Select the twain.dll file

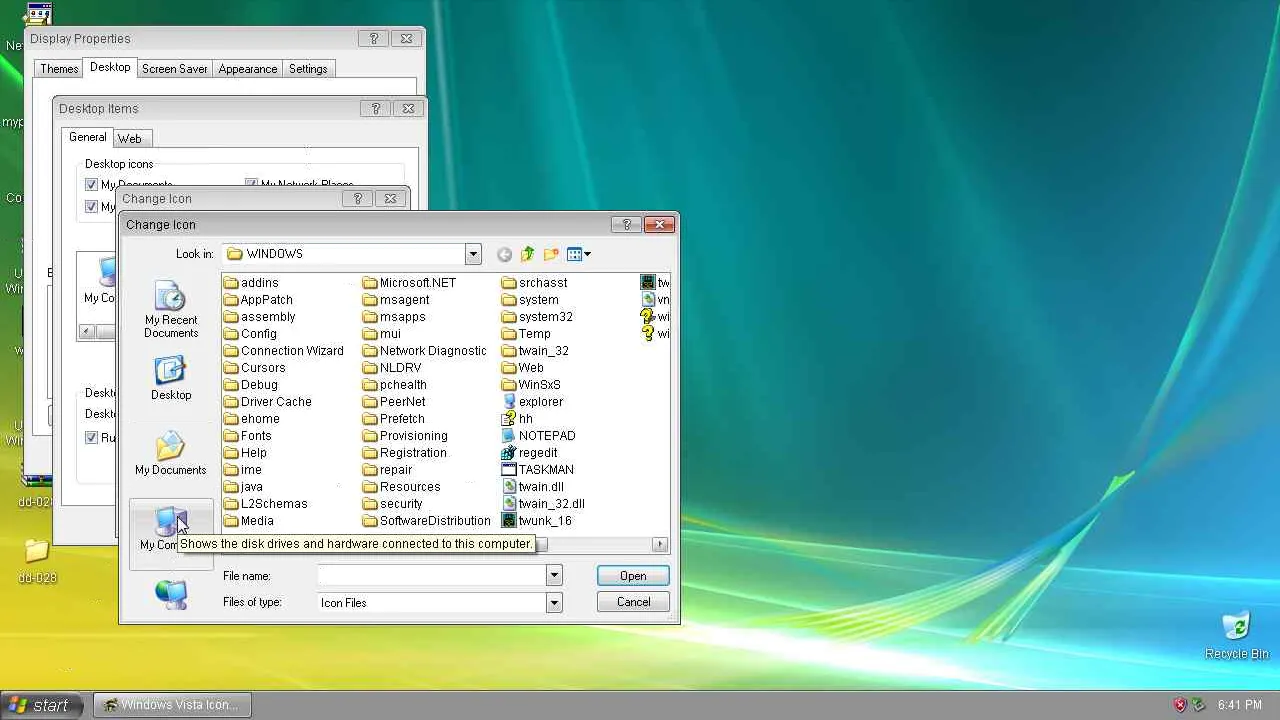click(533, 487)
